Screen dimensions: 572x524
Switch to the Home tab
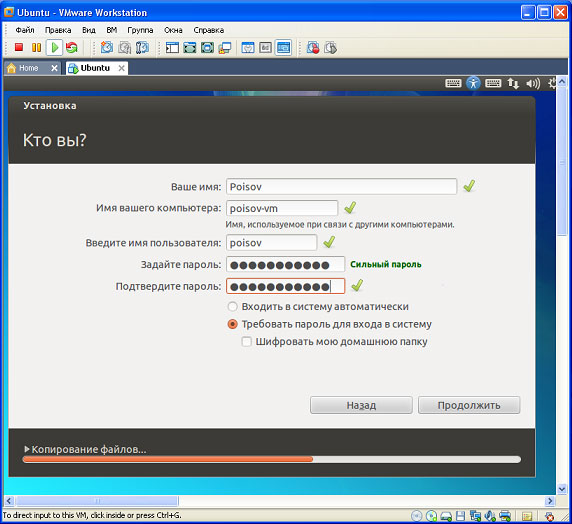pos(28,68)
